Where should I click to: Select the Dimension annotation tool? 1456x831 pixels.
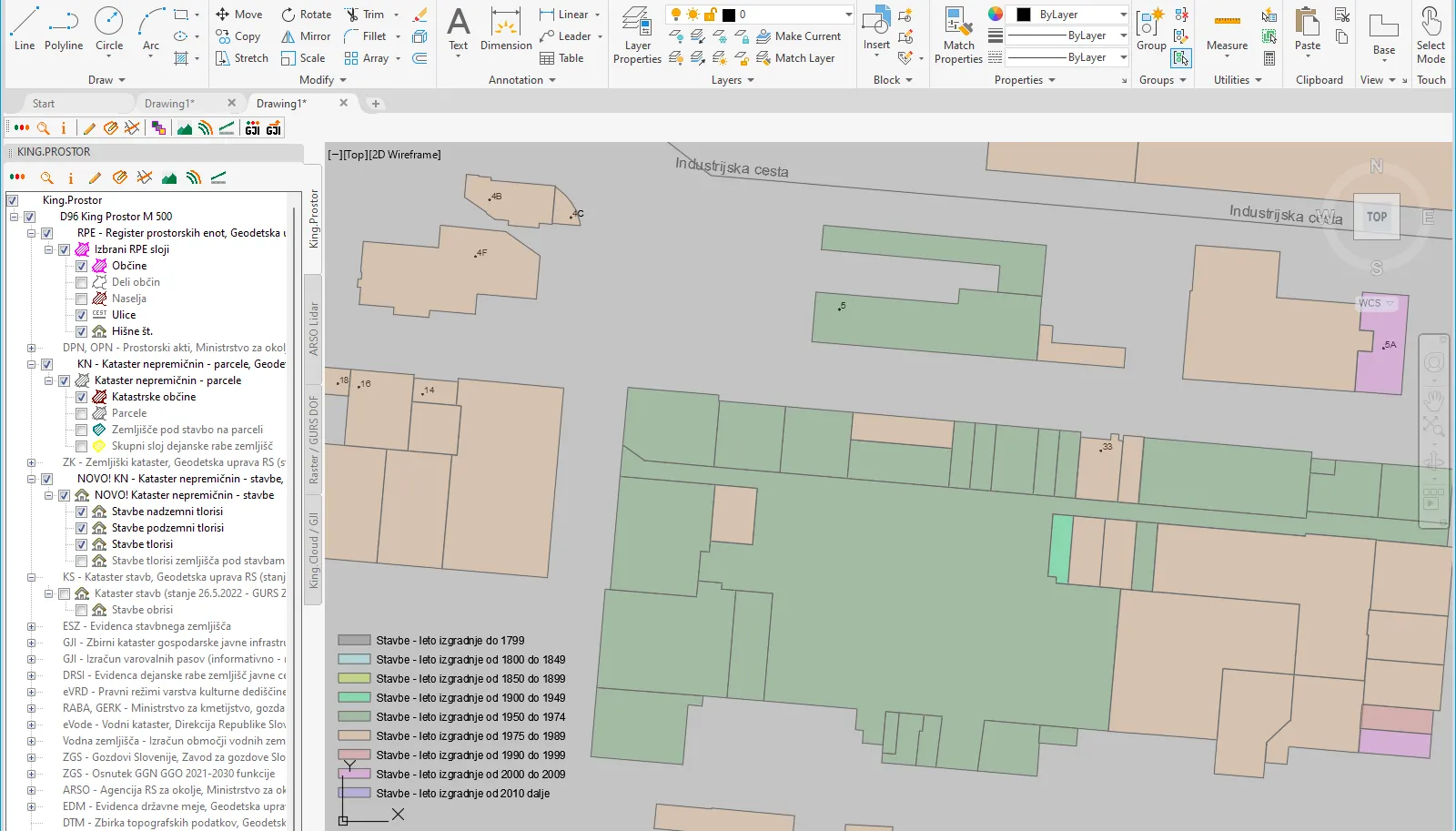[506, 28]
